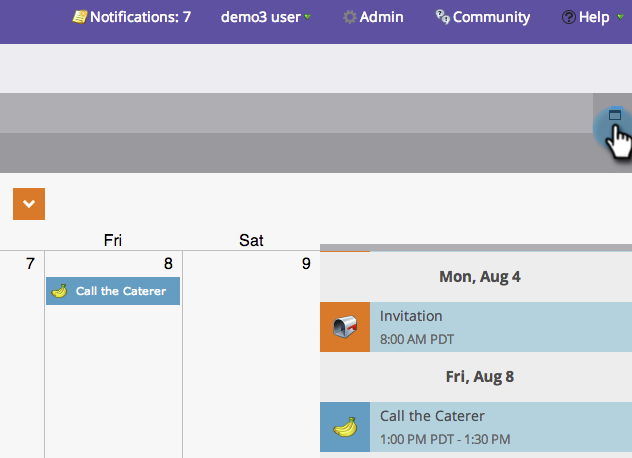Click the Admin gear icon
This screenshot has height=458, width=632.
[x=349, y=17]
